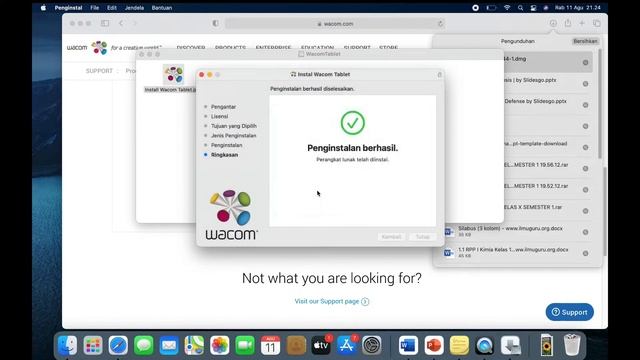Open Apple TV from the Dock

click(x=321, y=345)
